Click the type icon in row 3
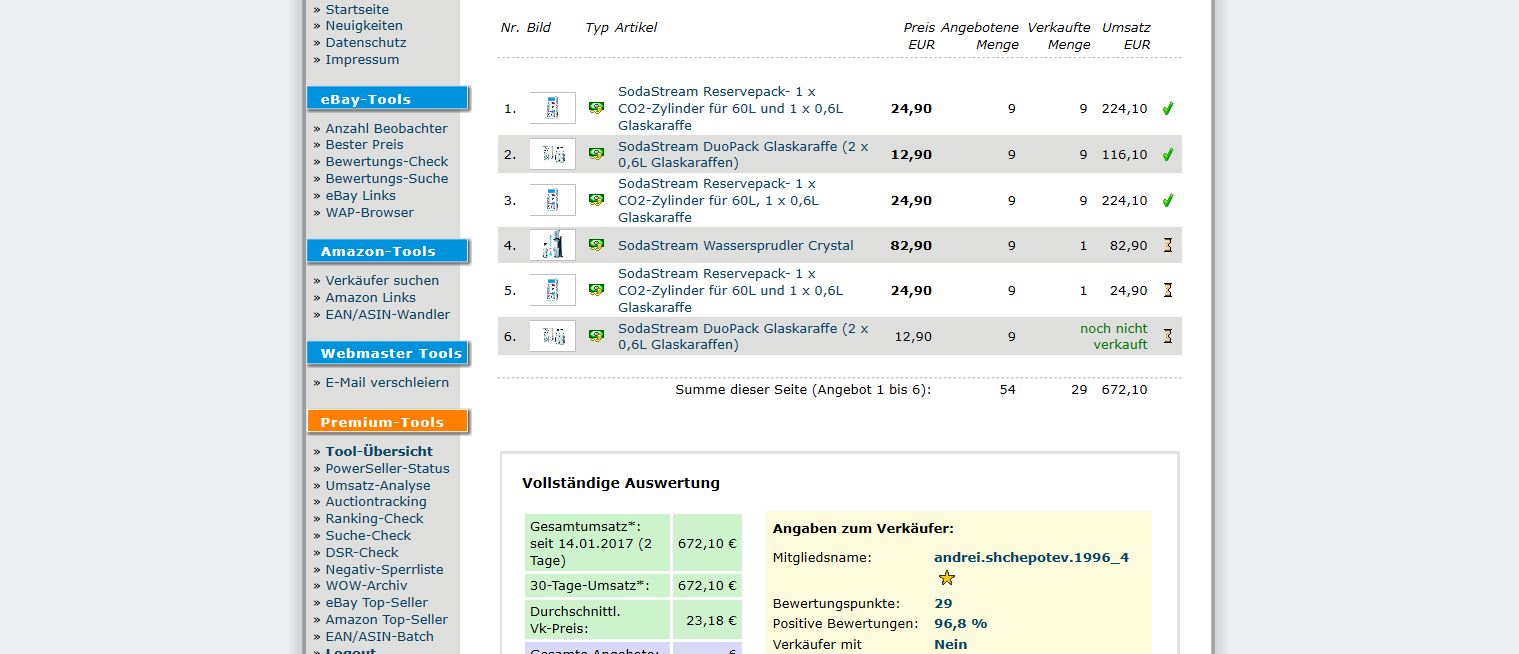 coord(596,200)
